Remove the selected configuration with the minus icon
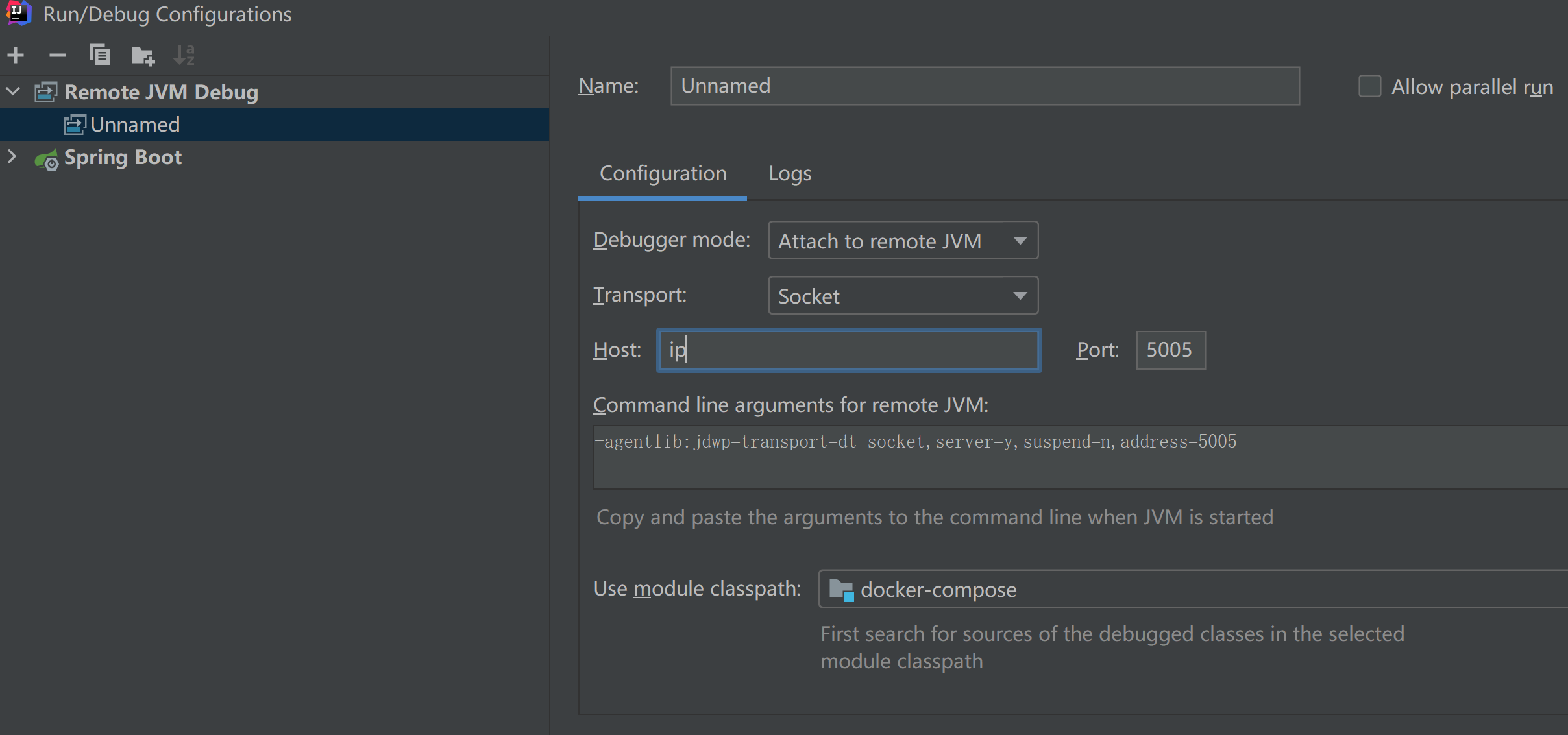1568x735 pixels. click(x=58, y=56)
